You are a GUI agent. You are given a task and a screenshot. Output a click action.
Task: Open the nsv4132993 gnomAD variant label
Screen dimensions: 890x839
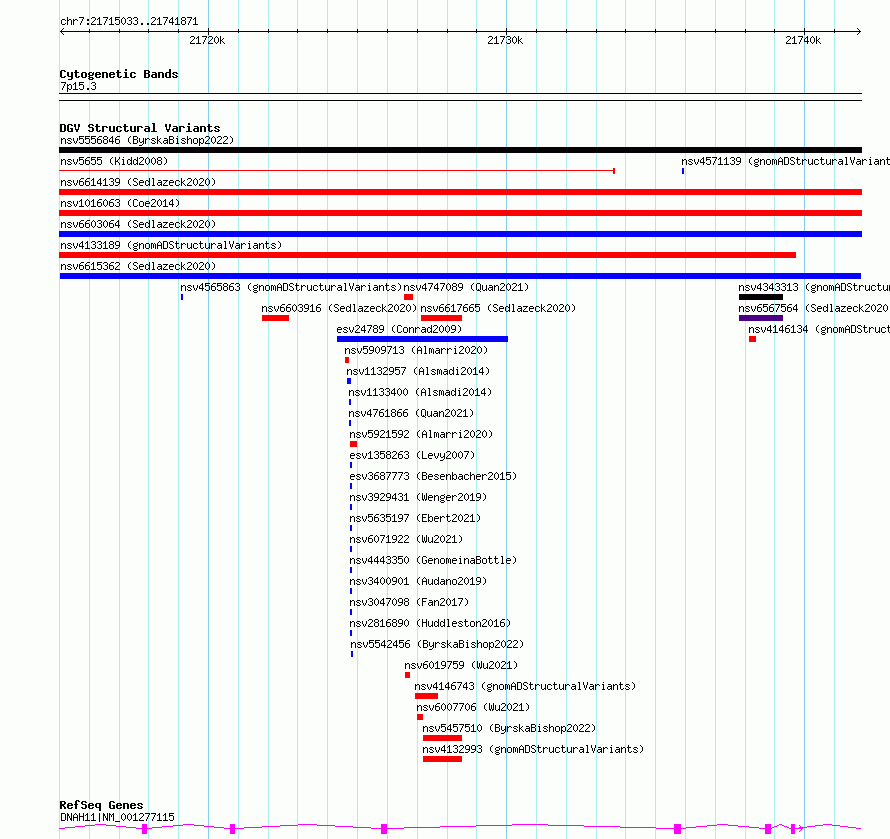pos(533,749)
